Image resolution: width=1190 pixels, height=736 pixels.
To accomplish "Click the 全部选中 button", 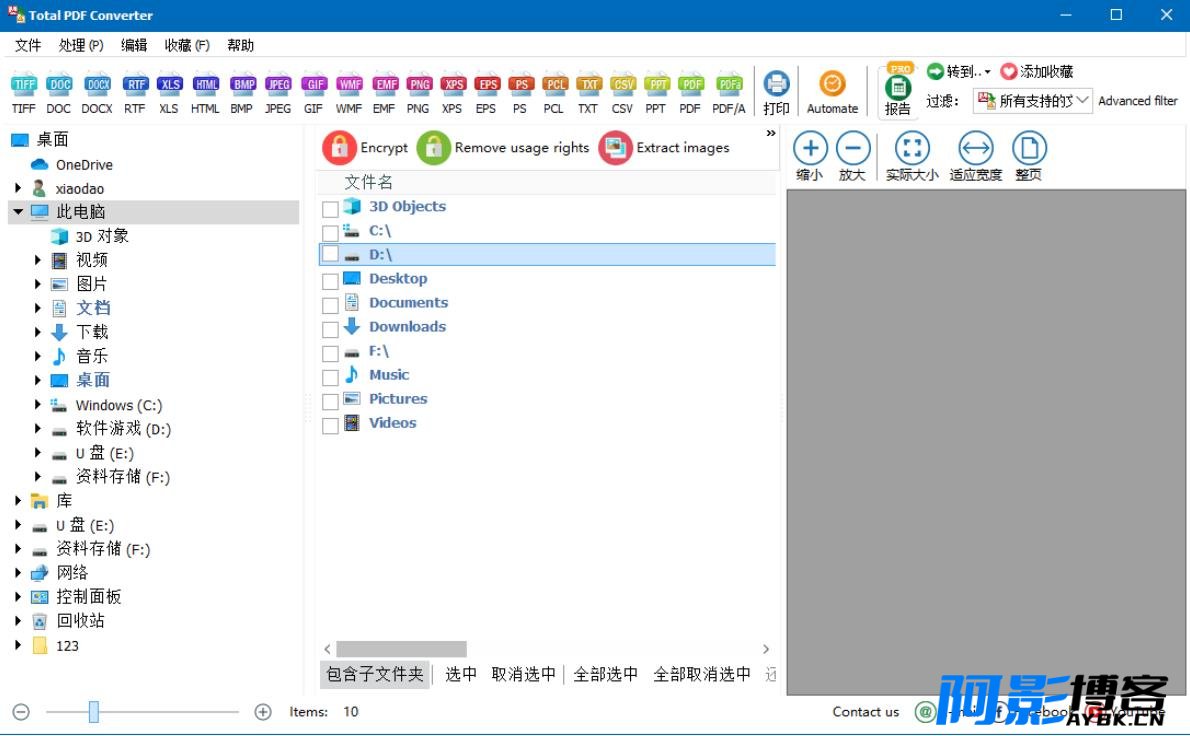I will coord(606,674).
